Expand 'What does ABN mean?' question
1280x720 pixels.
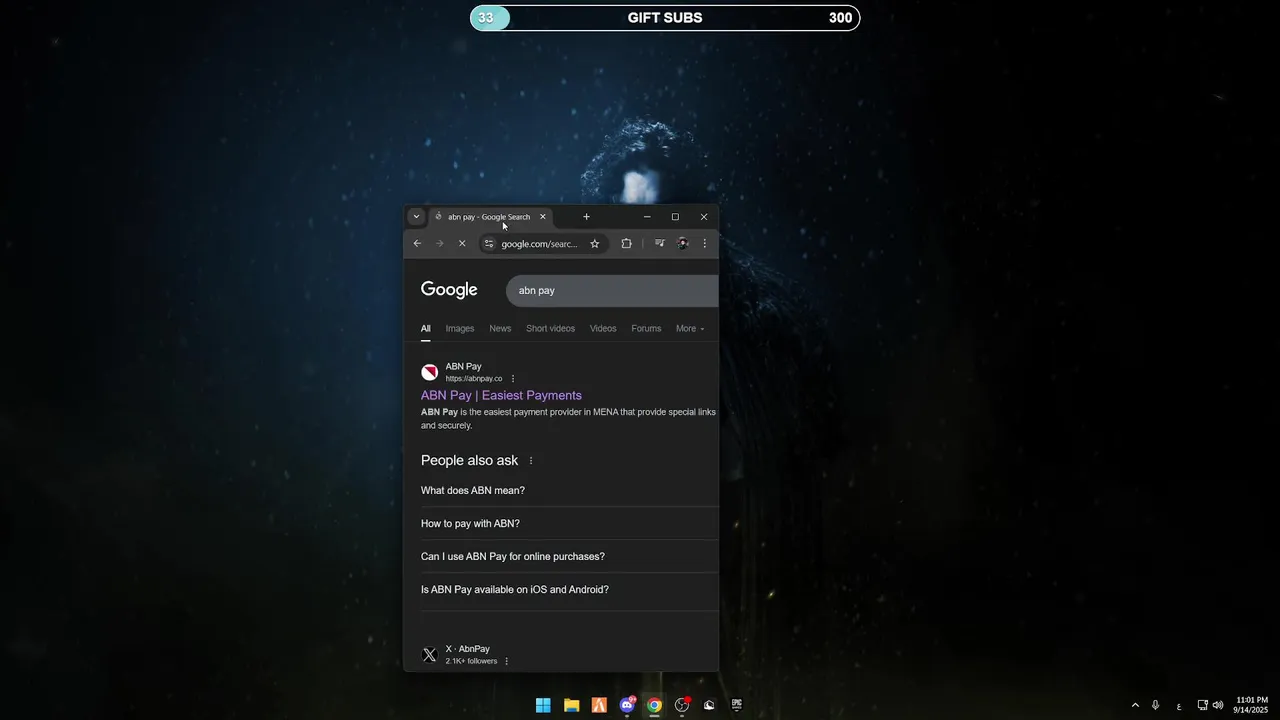570,490
